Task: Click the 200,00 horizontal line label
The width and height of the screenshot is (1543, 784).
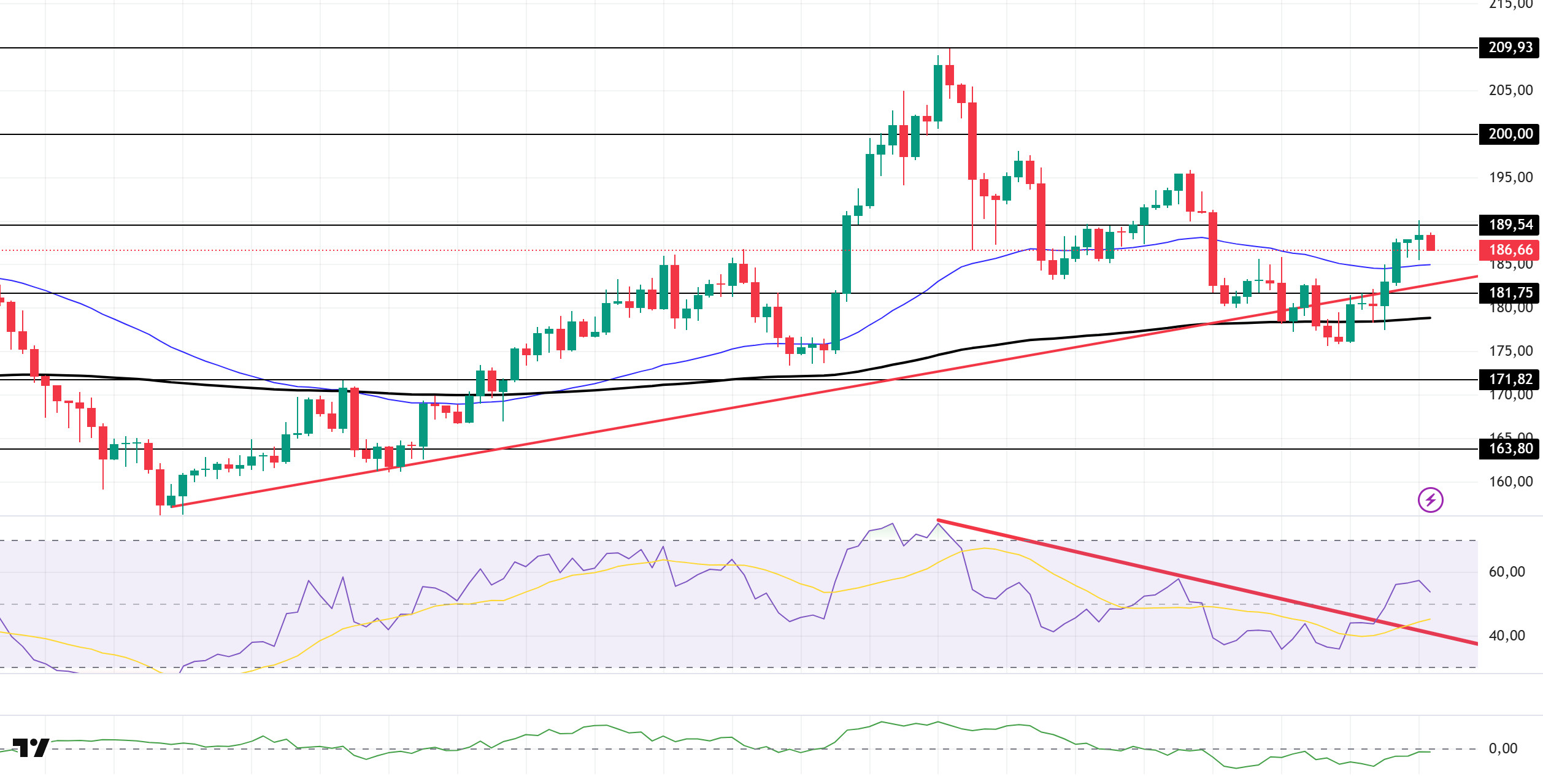Action: tap(1510, 134)
